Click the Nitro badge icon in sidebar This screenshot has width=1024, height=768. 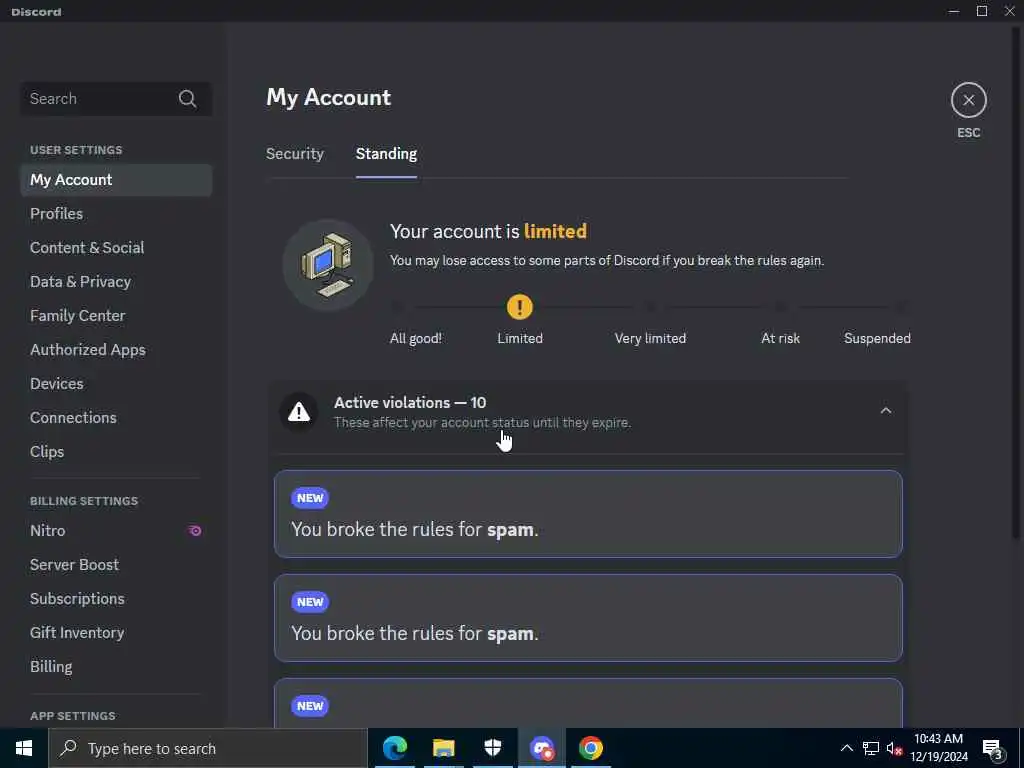tap(195, 531)
